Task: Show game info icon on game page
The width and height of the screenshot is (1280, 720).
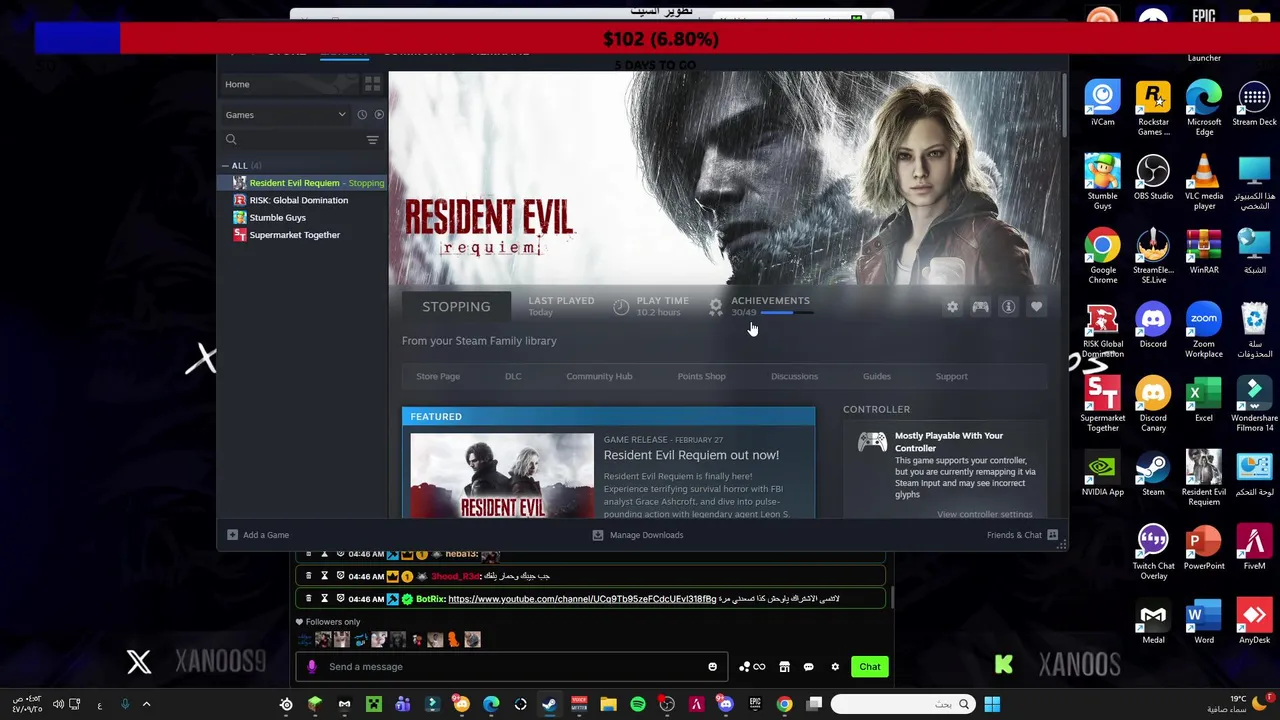Action: pos(1008,307)
